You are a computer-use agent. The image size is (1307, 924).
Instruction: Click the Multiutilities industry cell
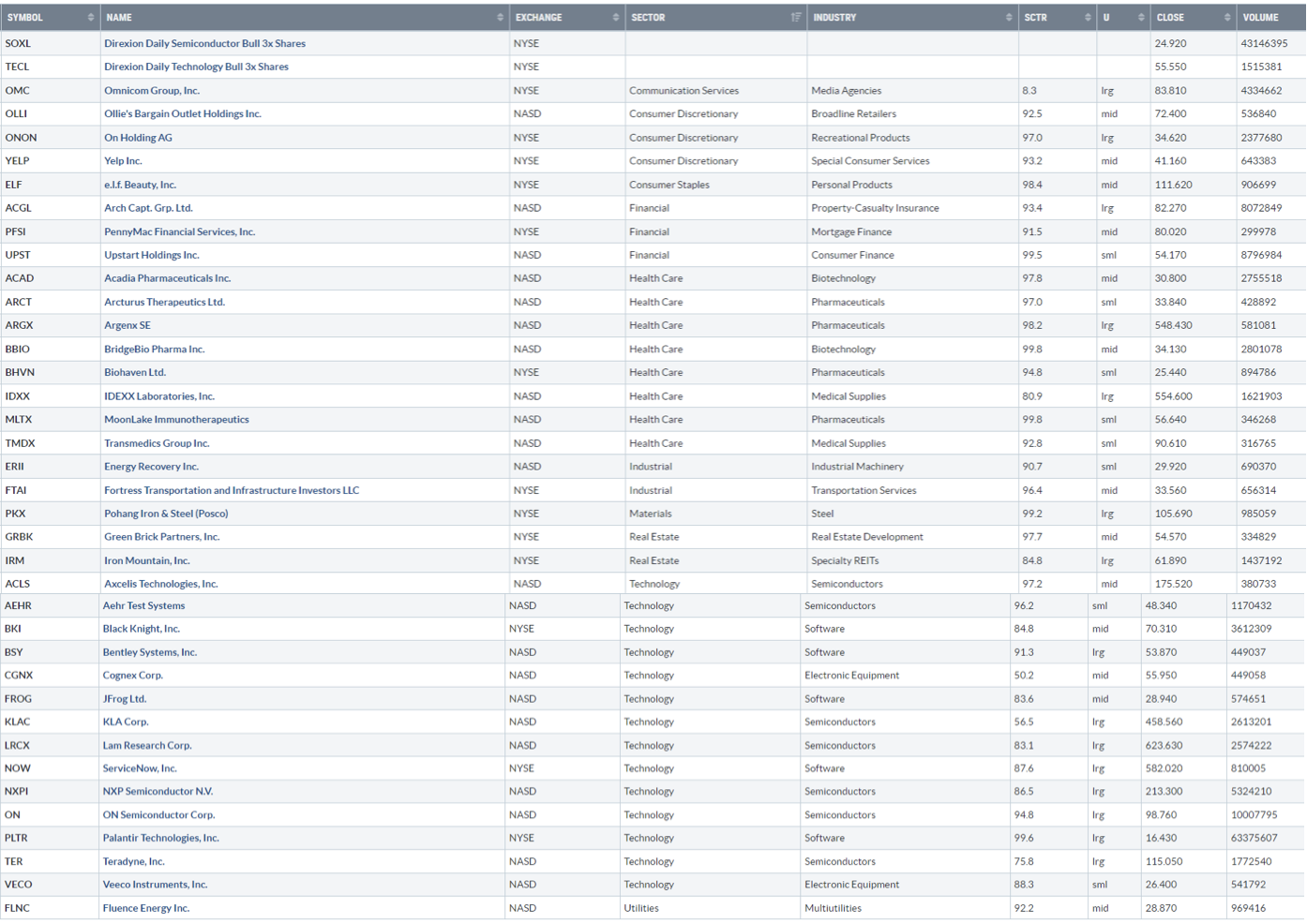pyautogui.click(x=833, y=908)
